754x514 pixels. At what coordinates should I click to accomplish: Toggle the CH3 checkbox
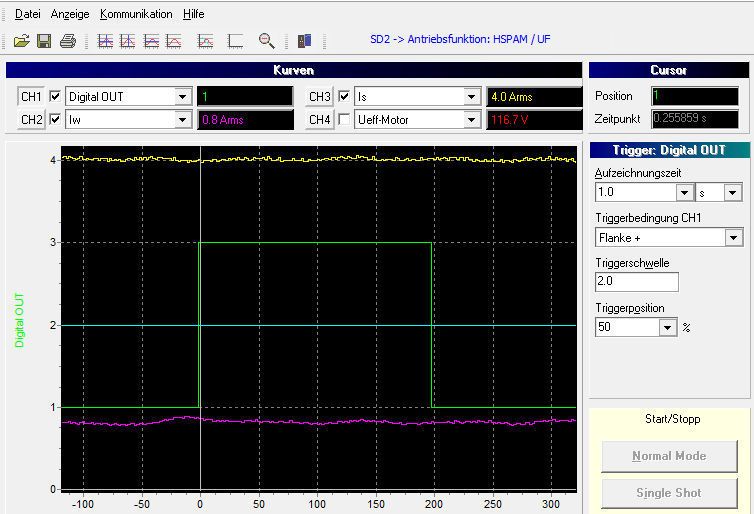pyautogui.click(x=344, y=96)
